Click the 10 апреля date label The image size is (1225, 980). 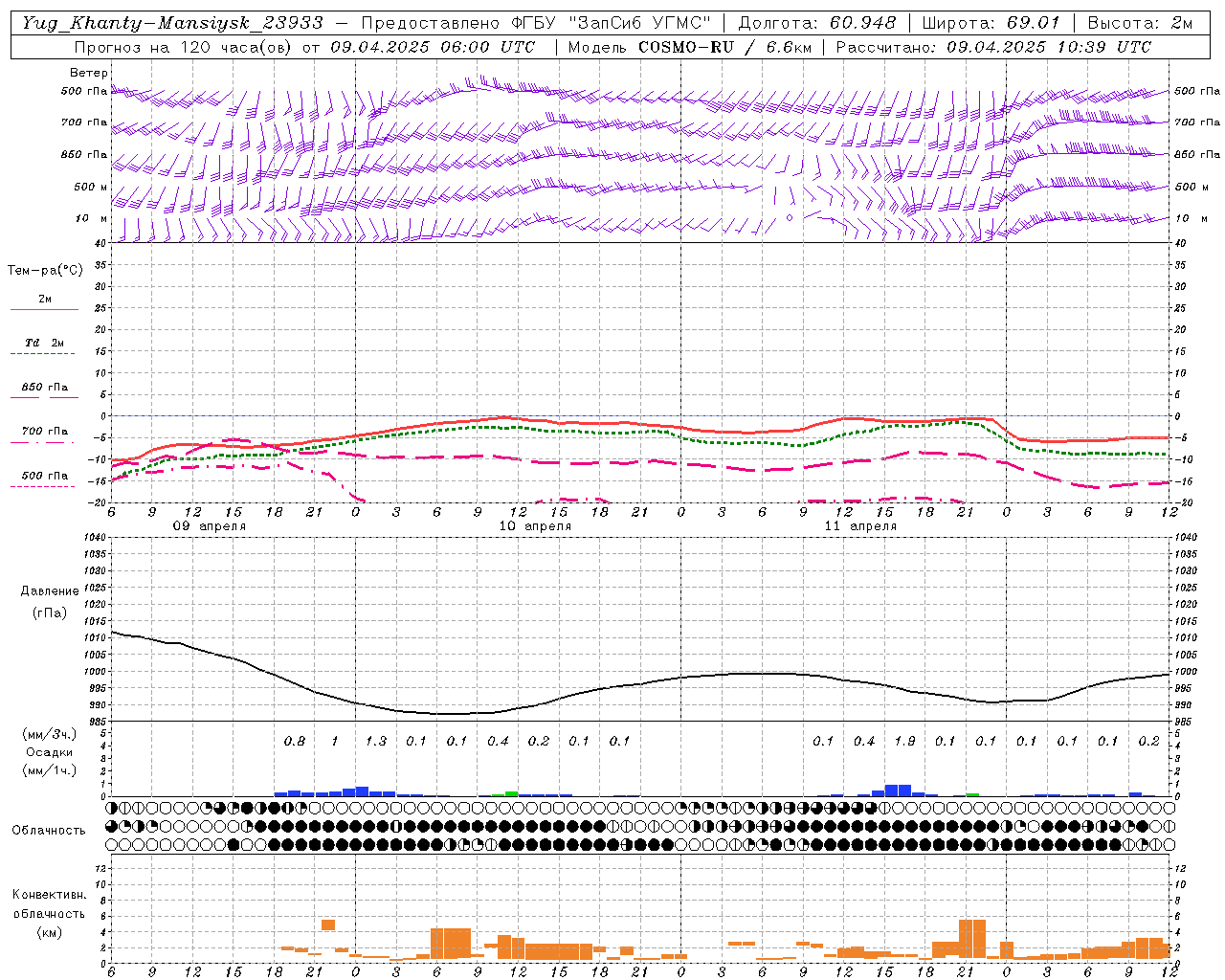(535, 526)
